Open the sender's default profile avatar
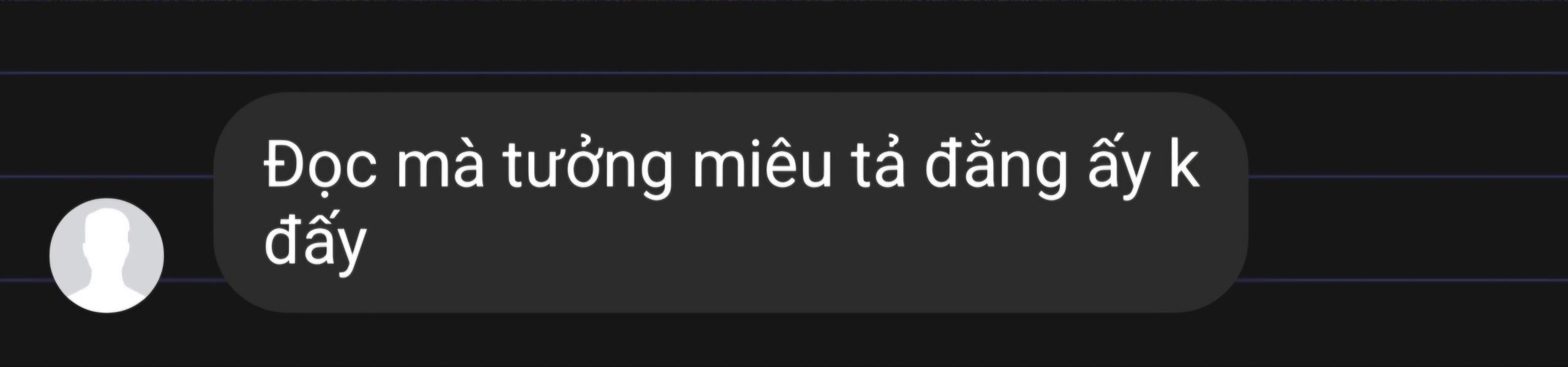Viewport: 1568px width, 367px height. click(x=107, y=256)
